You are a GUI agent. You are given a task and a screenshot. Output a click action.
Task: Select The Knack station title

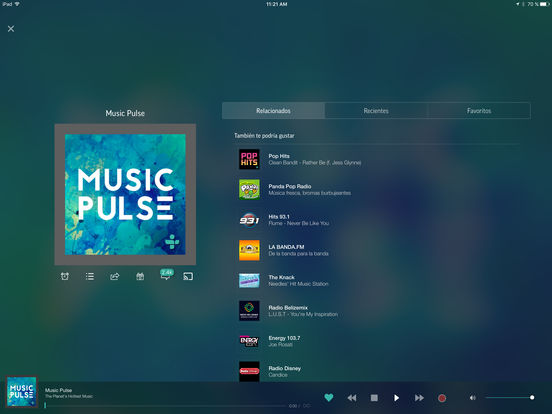[x=281, y=277]
